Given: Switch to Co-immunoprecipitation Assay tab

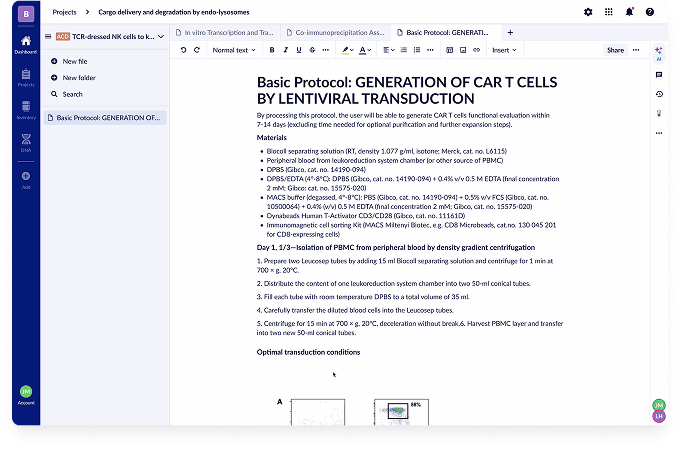Looking at the screenshot, I should pos(335,33).
